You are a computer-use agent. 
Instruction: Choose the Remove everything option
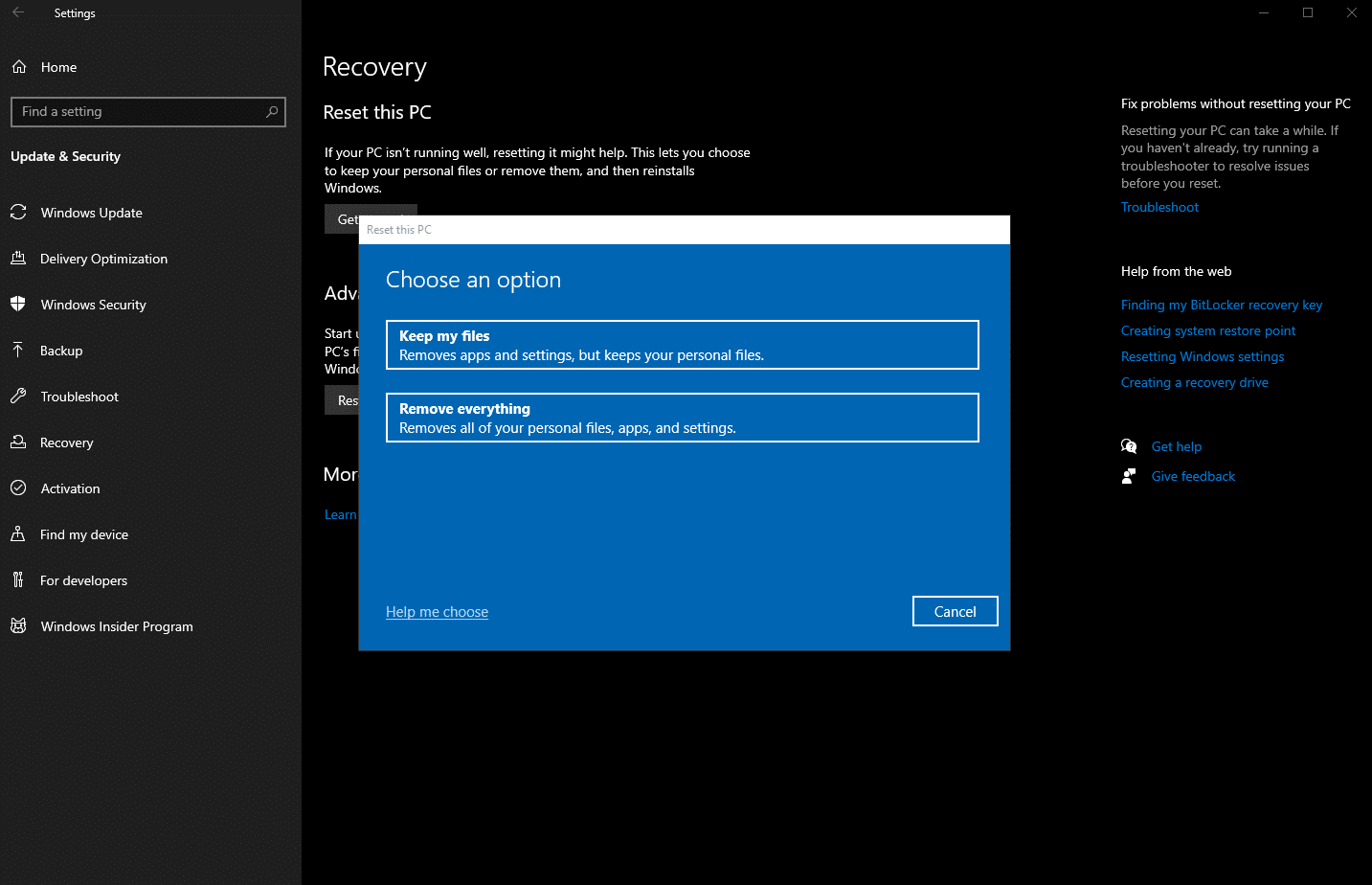[682, 418]
